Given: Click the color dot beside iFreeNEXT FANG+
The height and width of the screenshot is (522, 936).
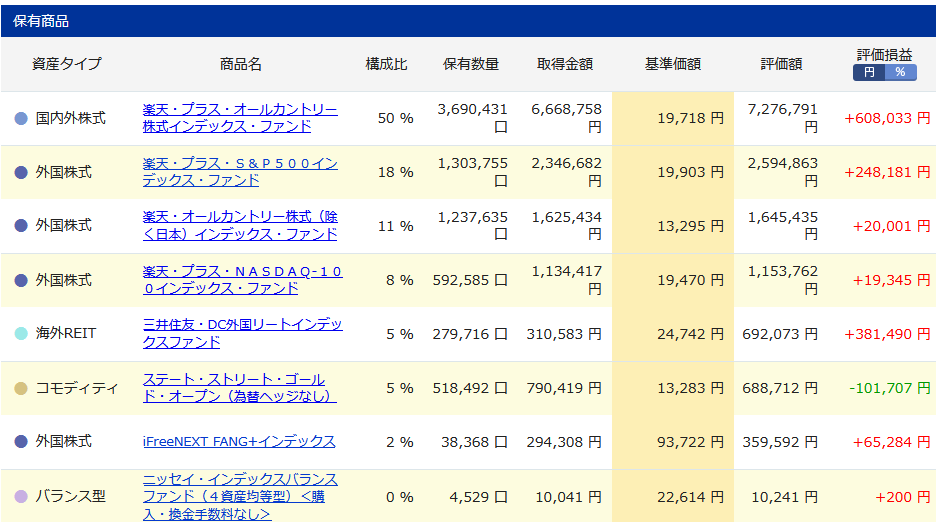Looking at the screenshot, I should click(x=21, y=441).
